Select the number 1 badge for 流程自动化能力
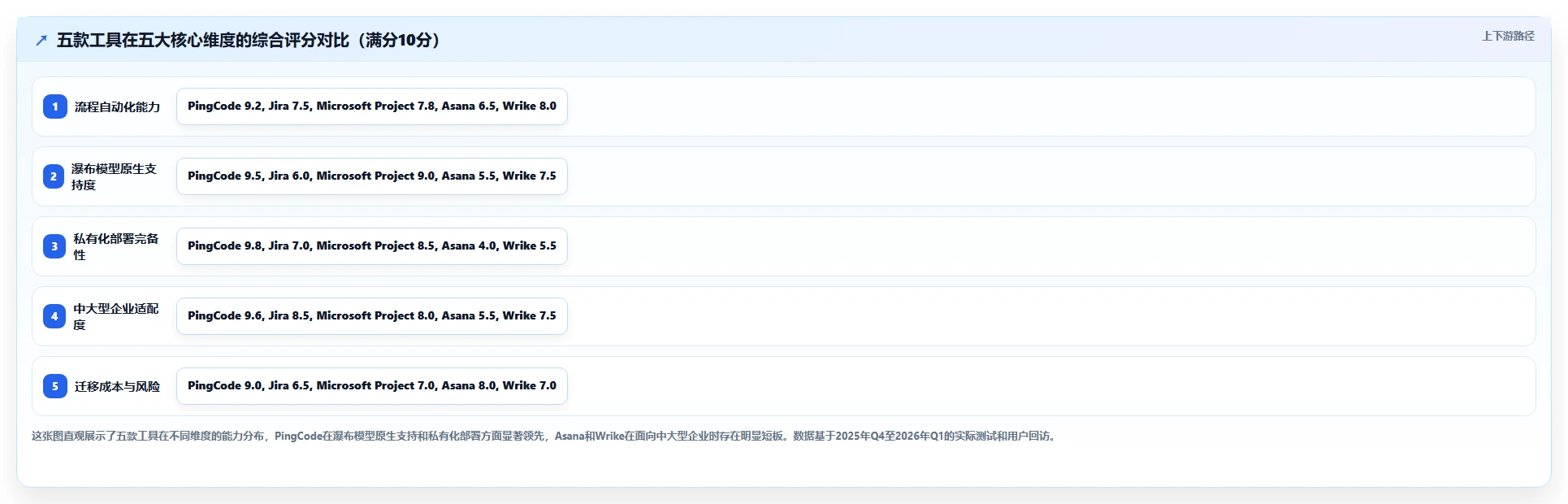Viewport: 1568px width, 504px height. tap(55, 106)
